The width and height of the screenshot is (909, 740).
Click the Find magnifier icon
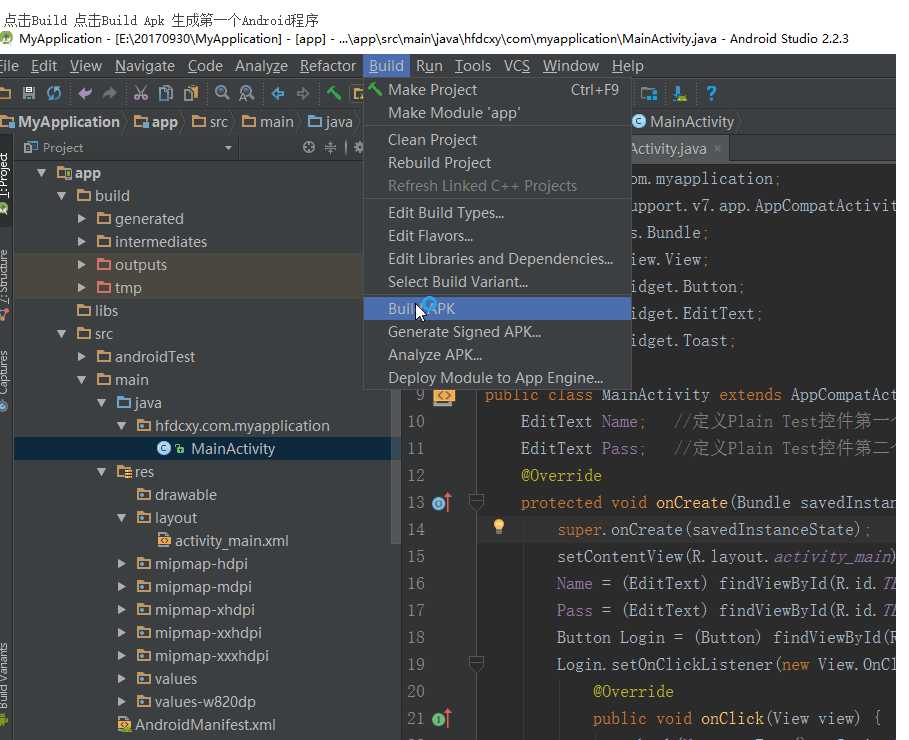pyautogui.click(x=221, y=93)
